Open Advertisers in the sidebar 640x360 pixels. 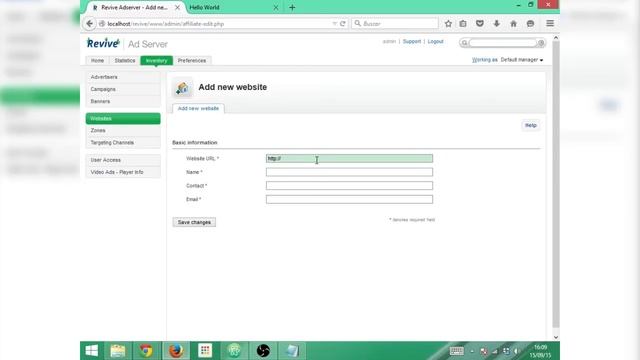pyautogui.click(x=123, y=77)
